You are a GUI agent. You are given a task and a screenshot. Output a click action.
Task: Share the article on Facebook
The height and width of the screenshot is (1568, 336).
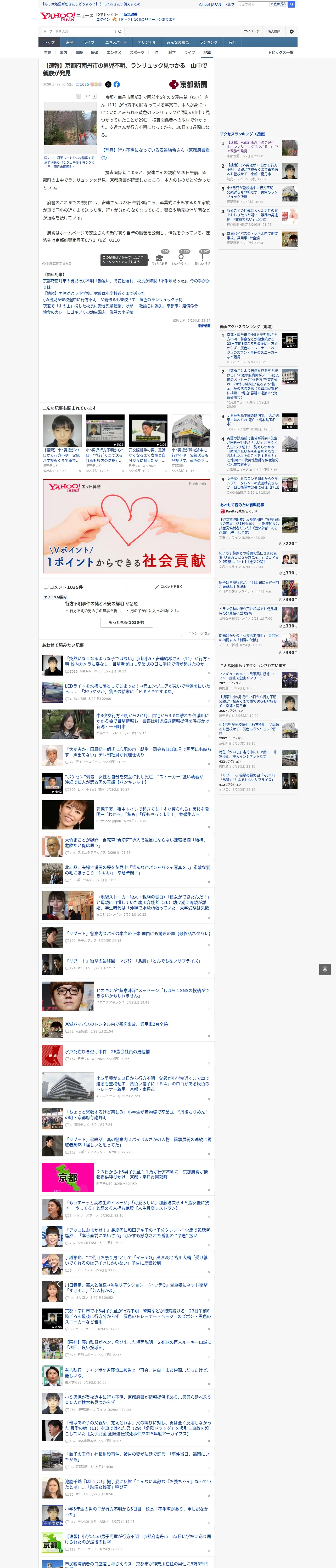coord(116,85)
